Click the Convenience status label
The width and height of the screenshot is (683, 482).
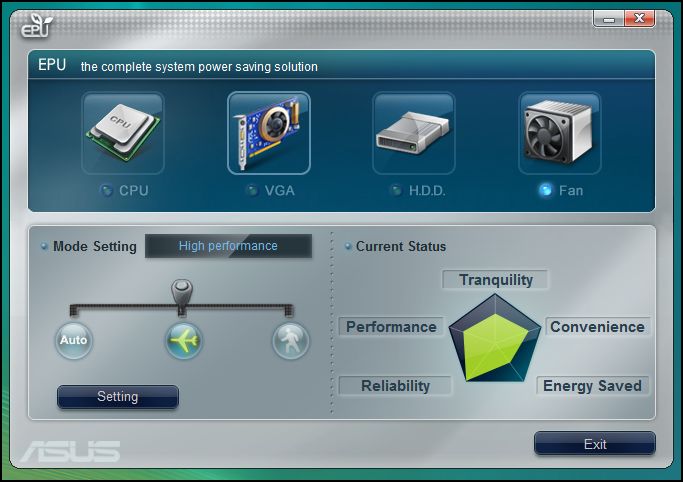click(597, 327)
